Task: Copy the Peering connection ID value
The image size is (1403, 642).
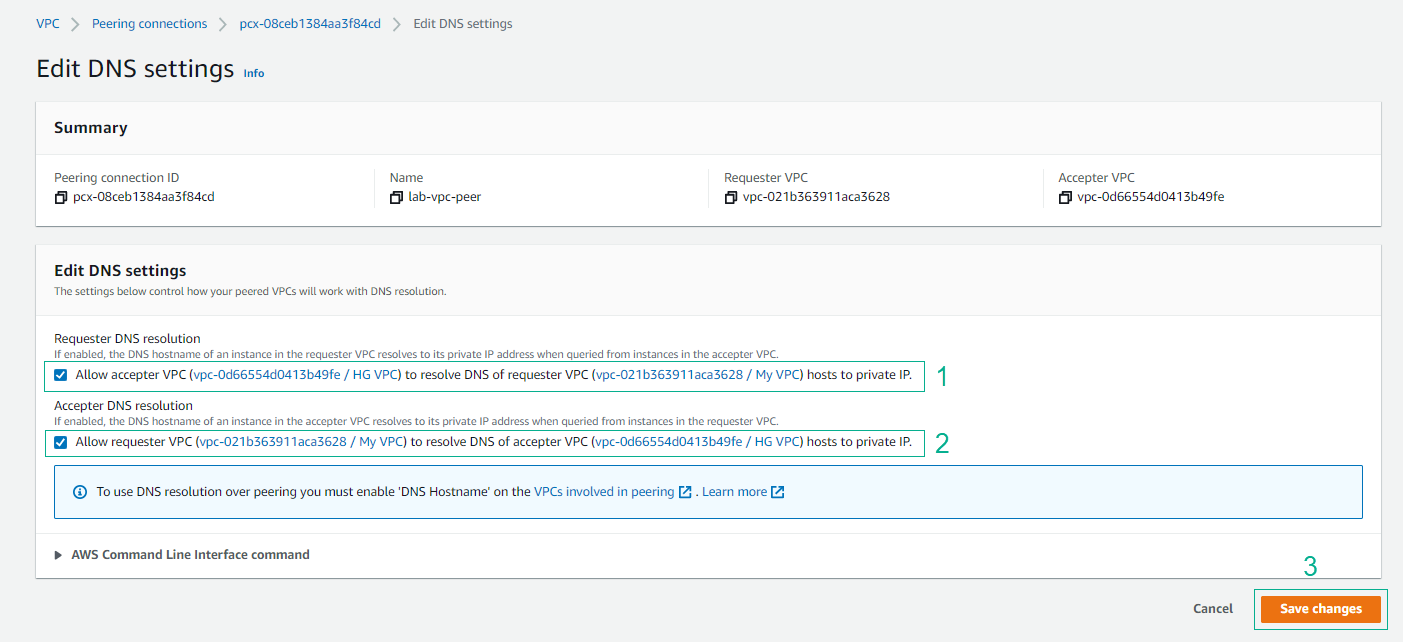Action: tap(61, 197)
